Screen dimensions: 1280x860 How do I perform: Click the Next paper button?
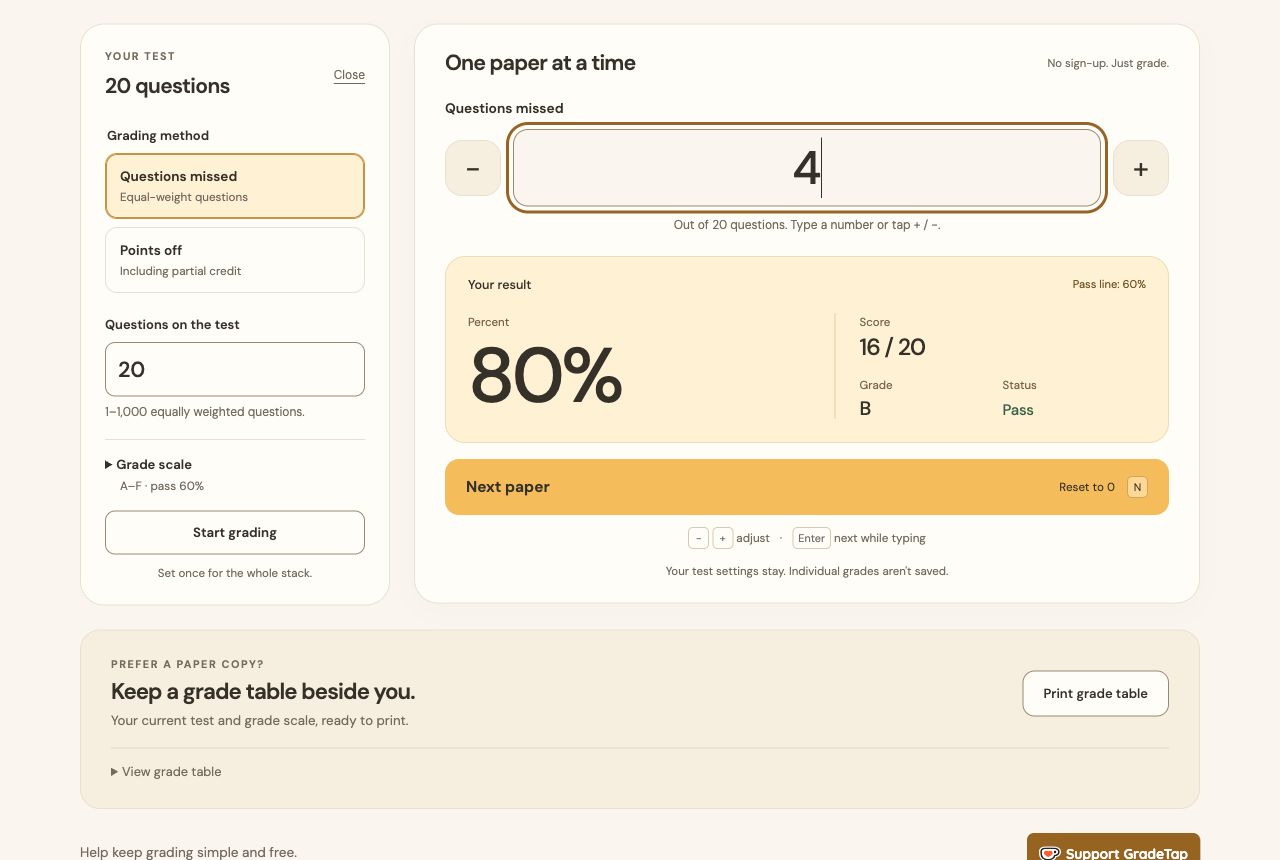pos(807,487)
